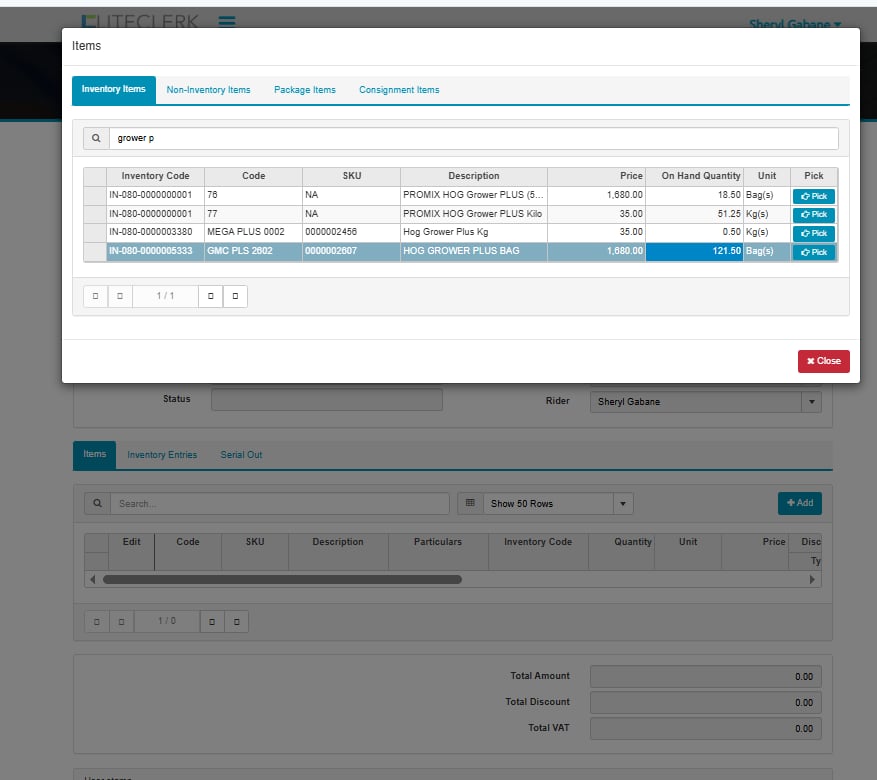
Task: Click the item search field containing 'grower p'
Action: [x=470, y=138]
